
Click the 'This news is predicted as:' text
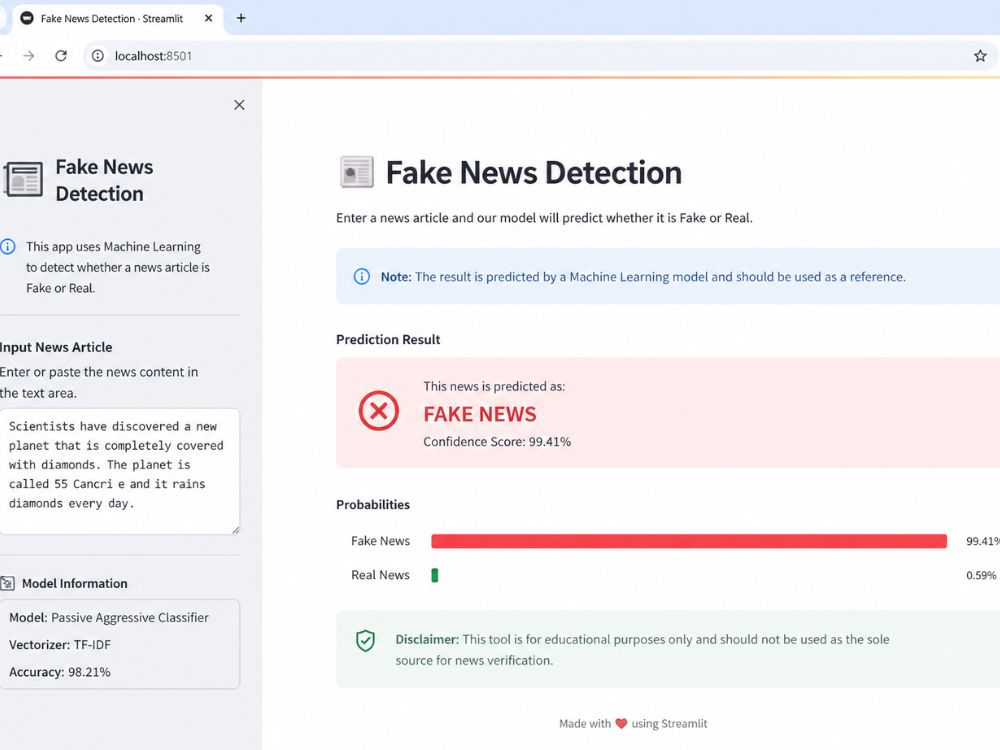click(x=494, y=386)
